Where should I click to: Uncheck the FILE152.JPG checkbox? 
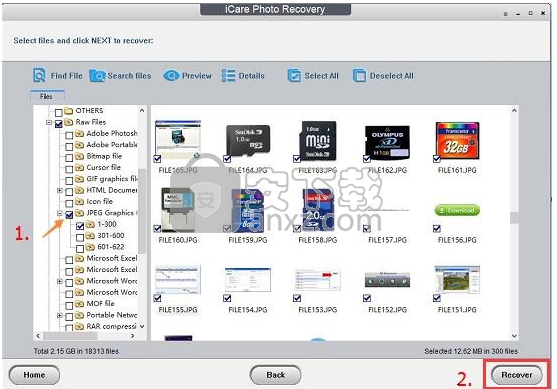click(367, 298)
